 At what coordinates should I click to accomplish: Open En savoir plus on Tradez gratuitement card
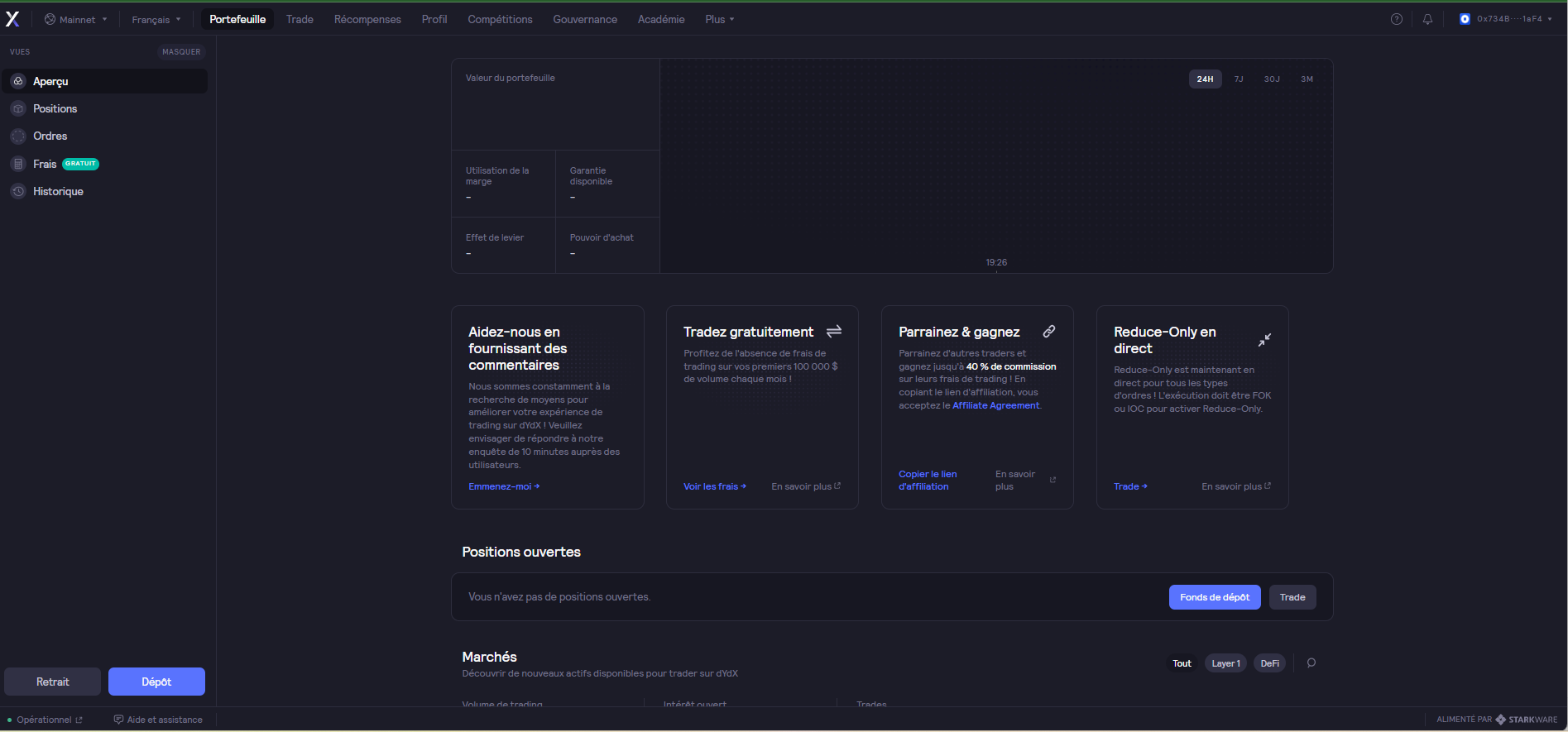(806, 486)
